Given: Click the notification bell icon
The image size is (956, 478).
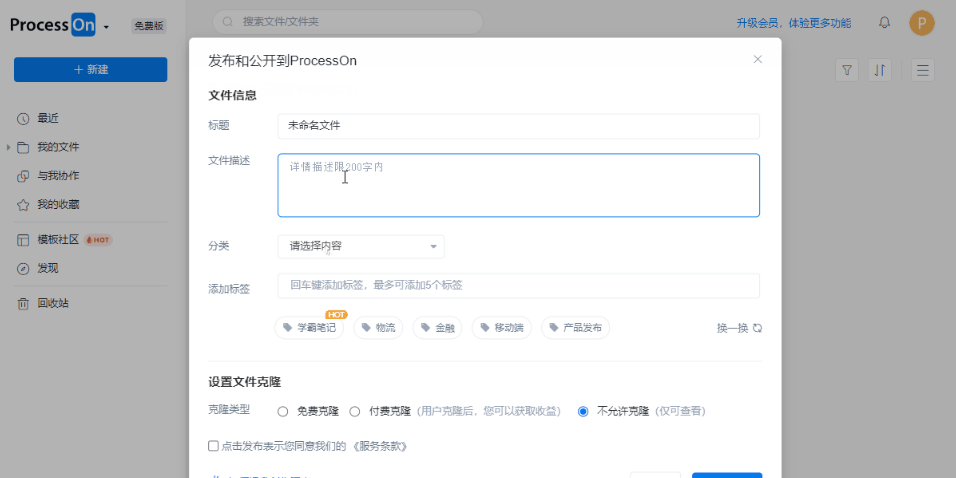Looking at the screenshot, I should point(884,23).
